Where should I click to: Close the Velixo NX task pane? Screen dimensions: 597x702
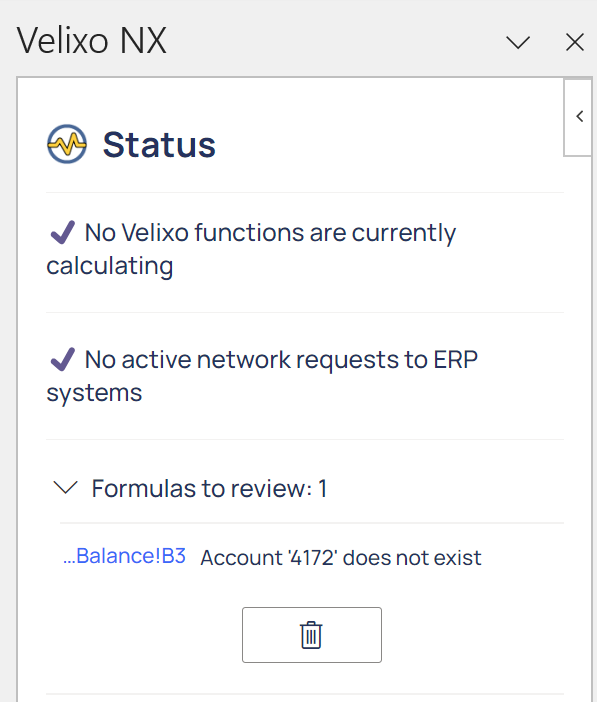click(x=575, y=42)
